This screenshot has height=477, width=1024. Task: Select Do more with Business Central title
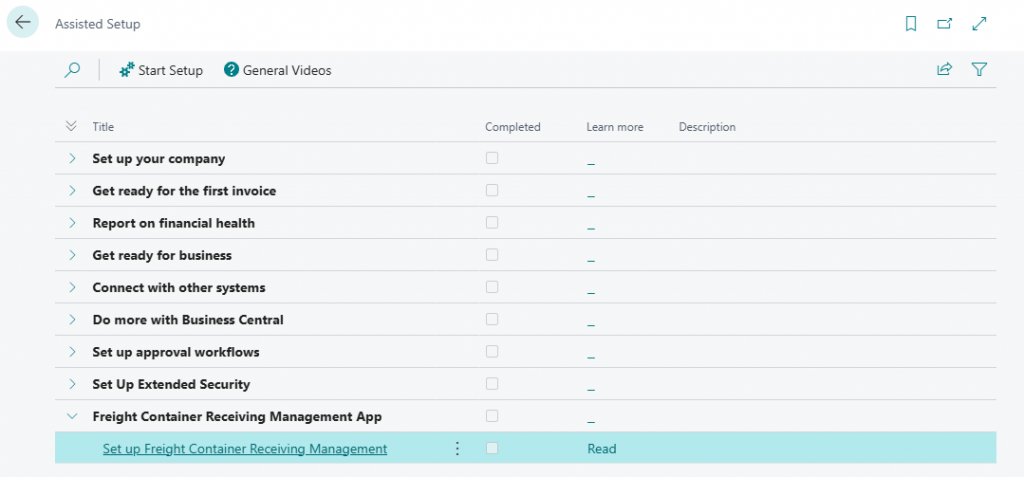tap(188, 320)
